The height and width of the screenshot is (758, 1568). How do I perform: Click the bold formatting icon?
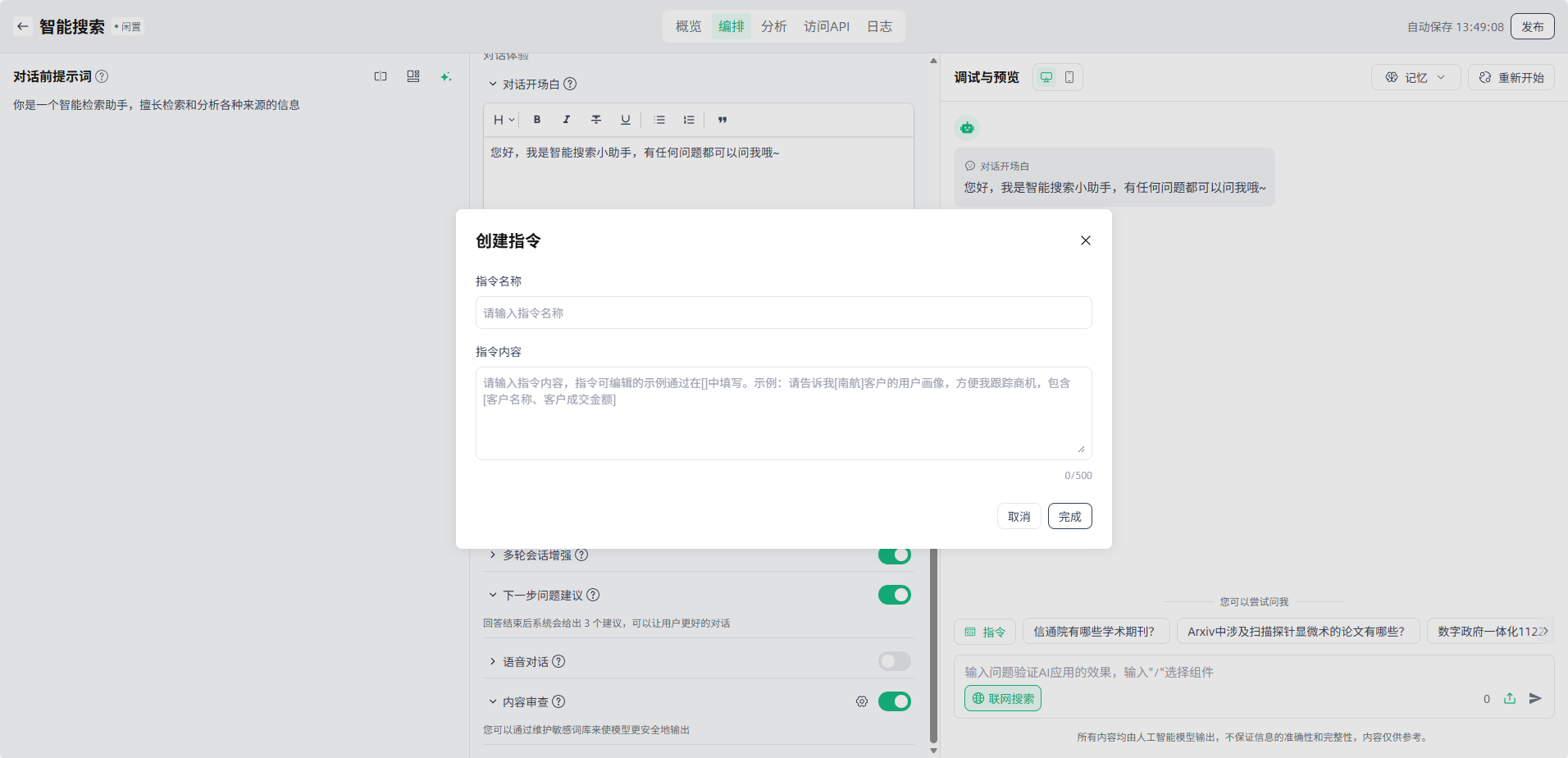click(537, 120)
